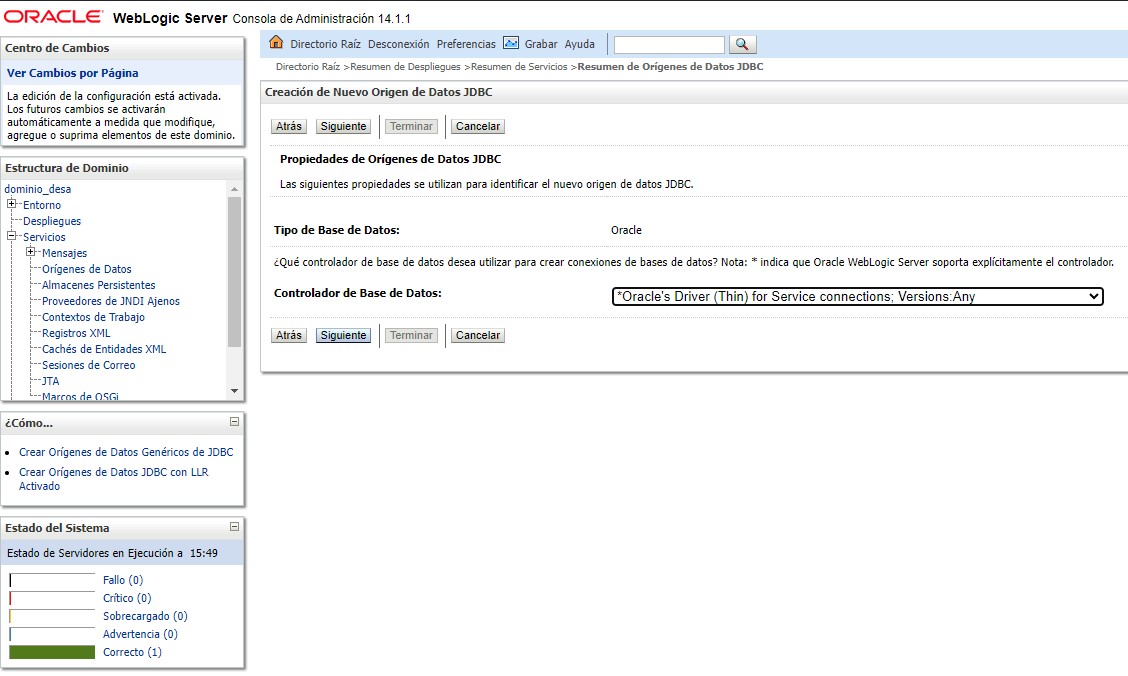1128x676 pixels.
Task: Click the bottom Atrás button
Action: 289,336
